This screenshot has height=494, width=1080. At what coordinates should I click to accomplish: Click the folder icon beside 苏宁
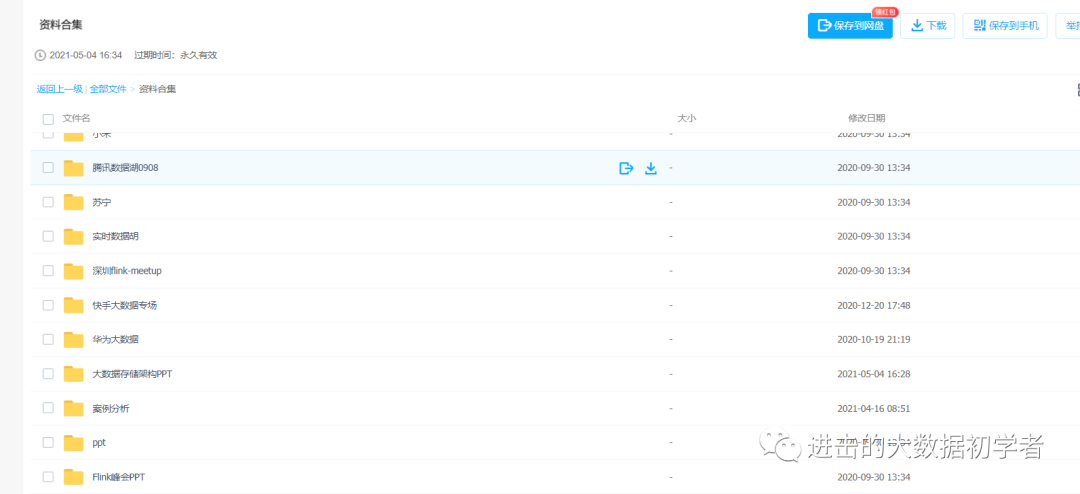tap(74, 202)
